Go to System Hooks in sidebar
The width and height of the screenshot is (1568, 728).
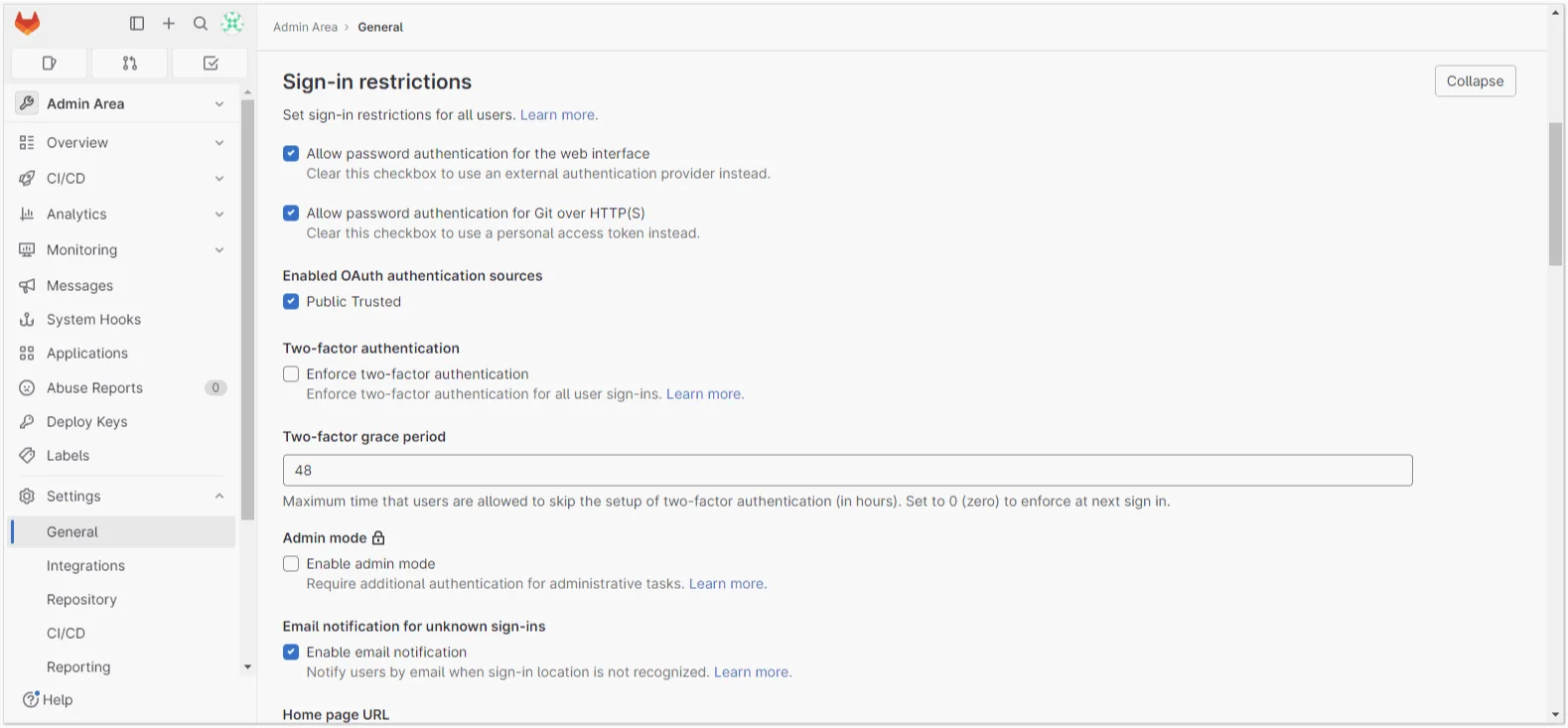coord(93,320)
